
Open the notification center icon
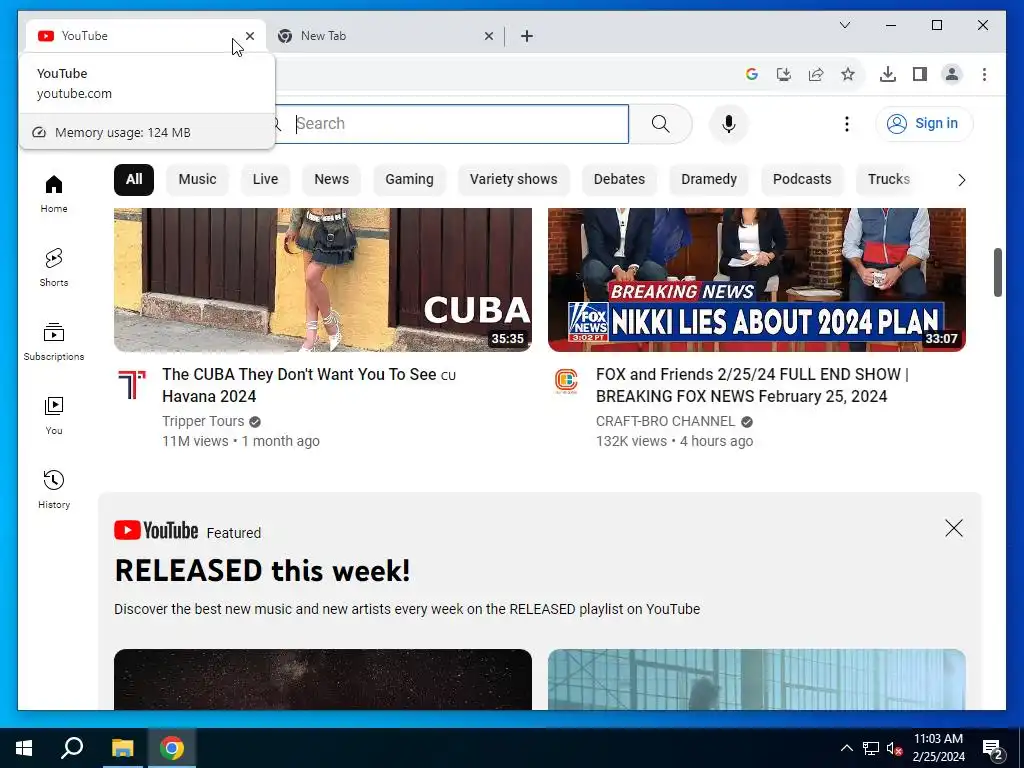point(993,748)
